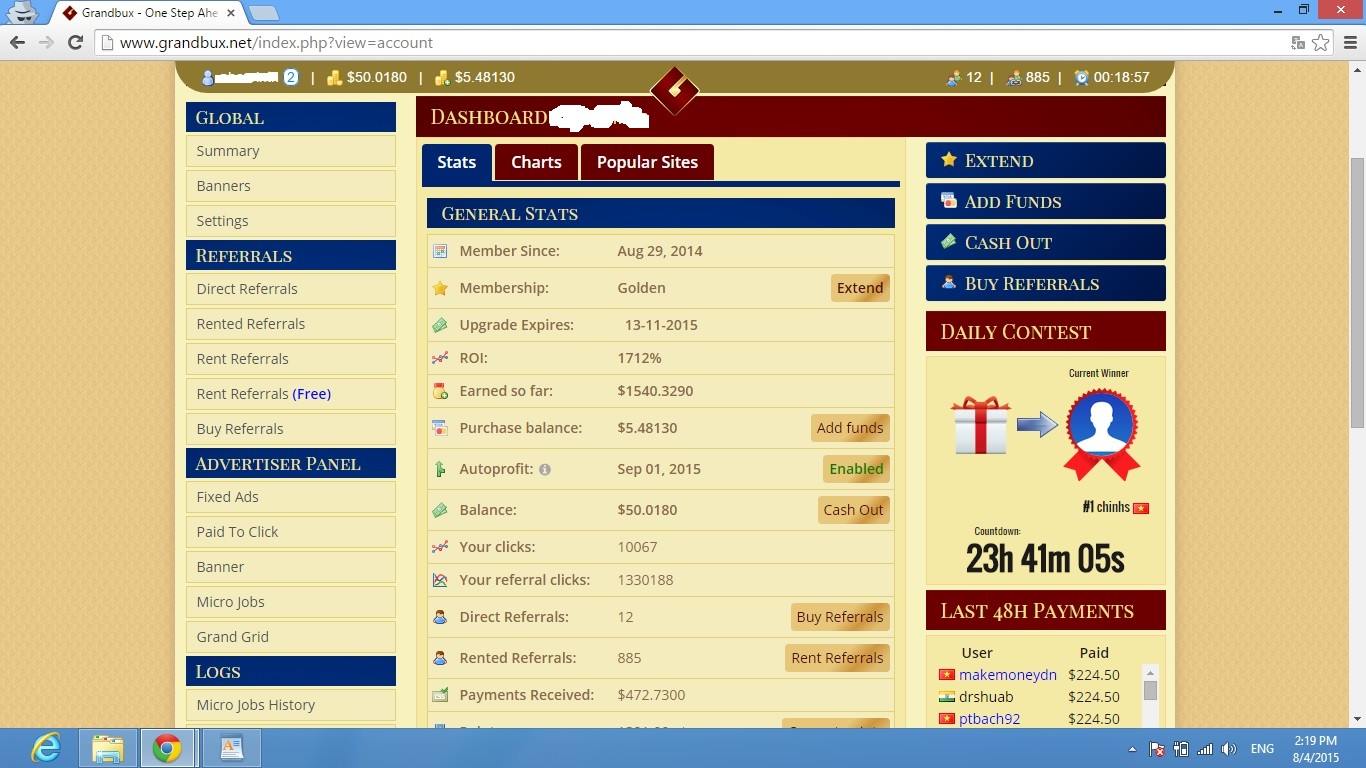Open Paid To Click advertiser option
Screen dimensions: 1366x768
(x=291, y=532)
